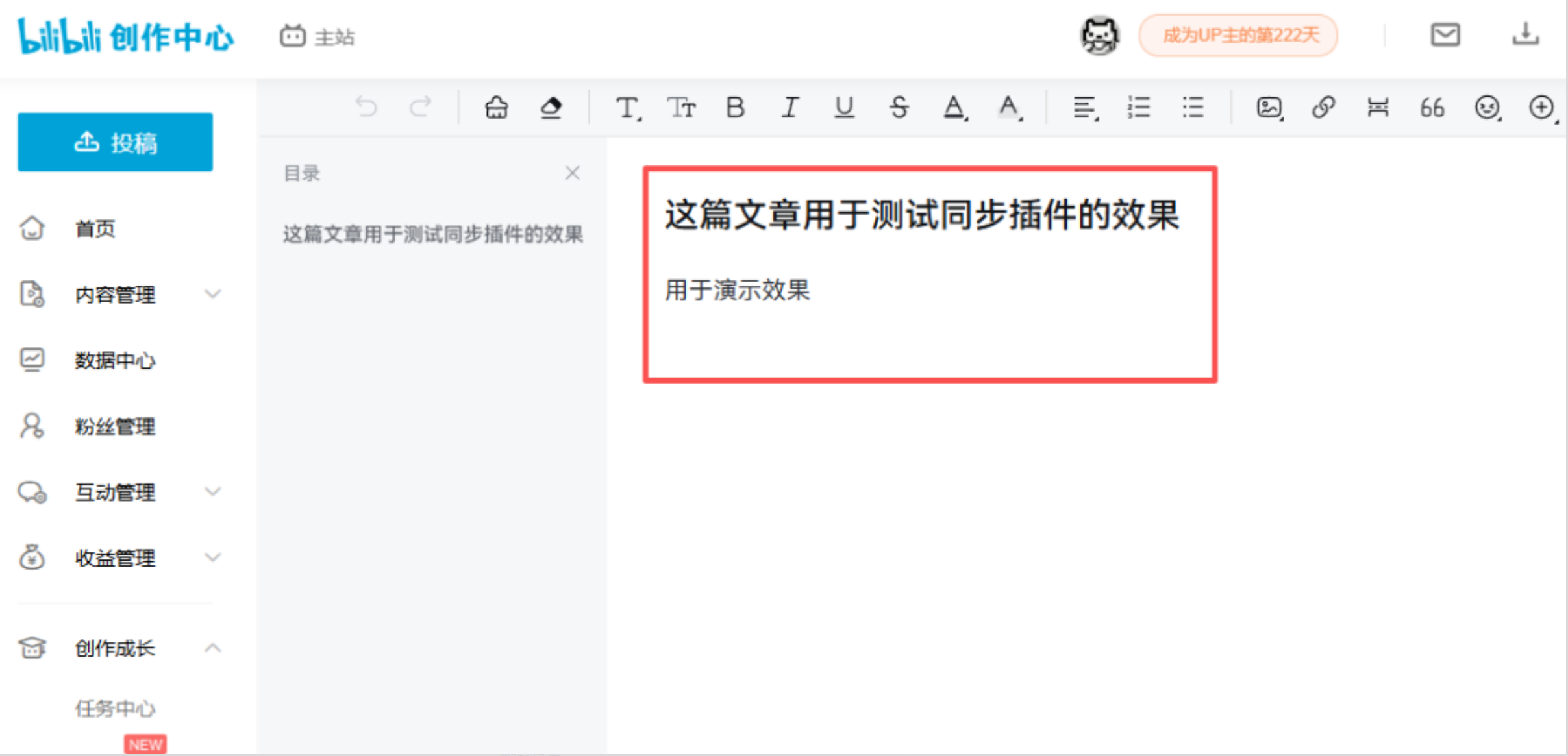Click the redo arrow in editor toolbar

[x=420, y=106]
